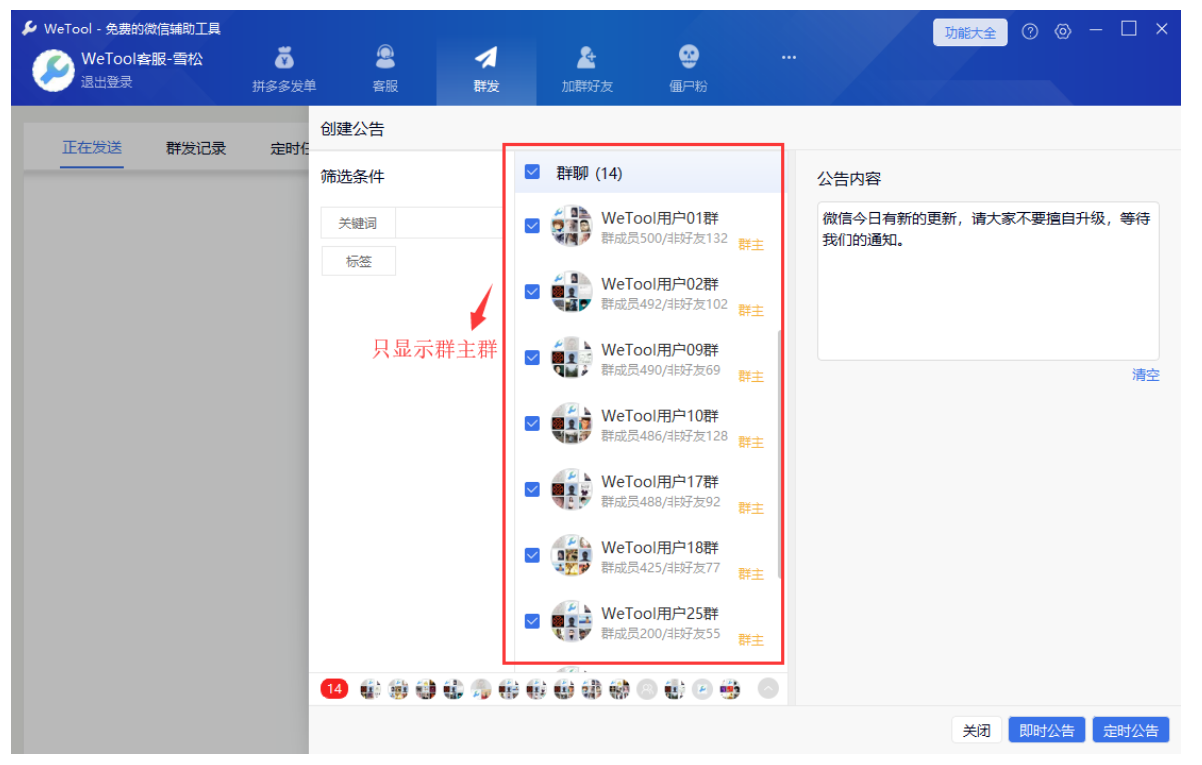Click the 定时公告 button
The height and width of the screenshot is (765, 1202).
(1131, 731)
